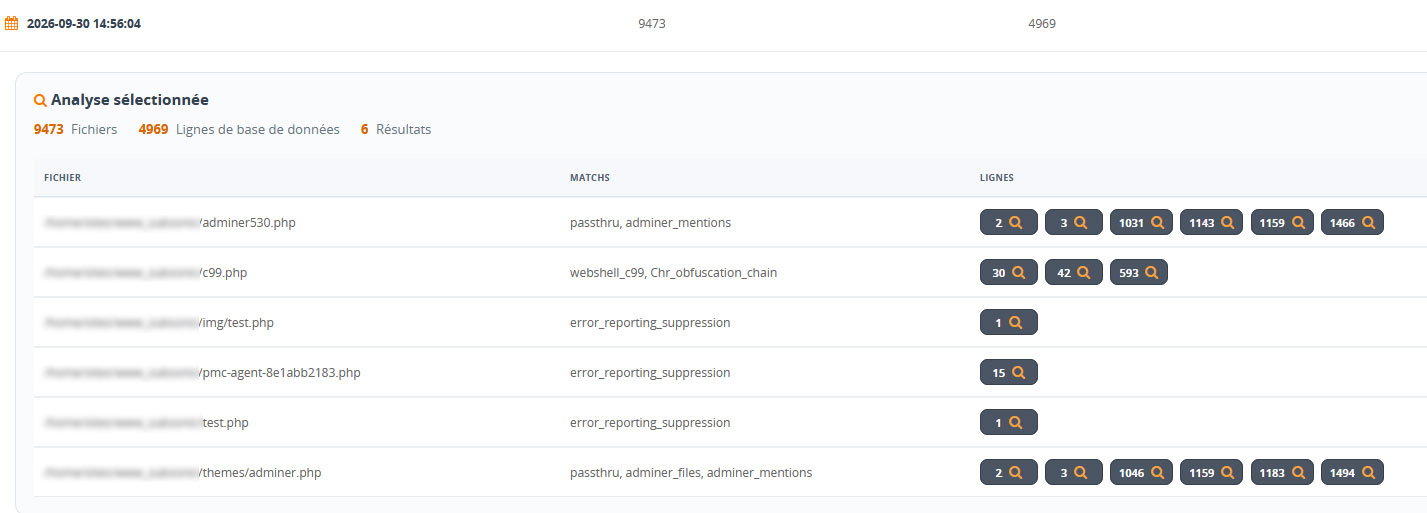The height and width of the screenshot is (513, 1427).
Task: Open line 15 of pmc-agent-8e1abb2183.php
Action: 1008,372
